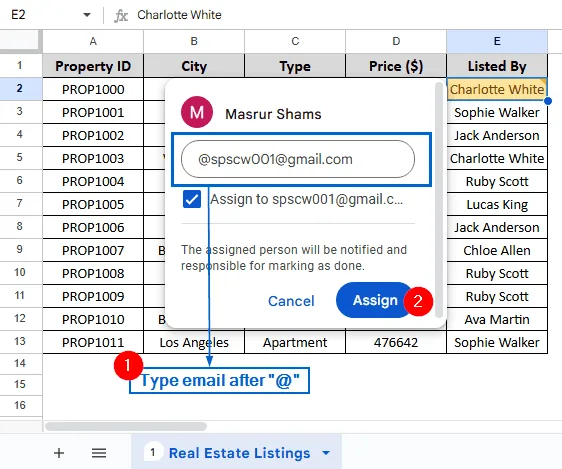562x469 pixels.
Task: Select the Ruby Scott cell in row 10
Action: point(497,273)
